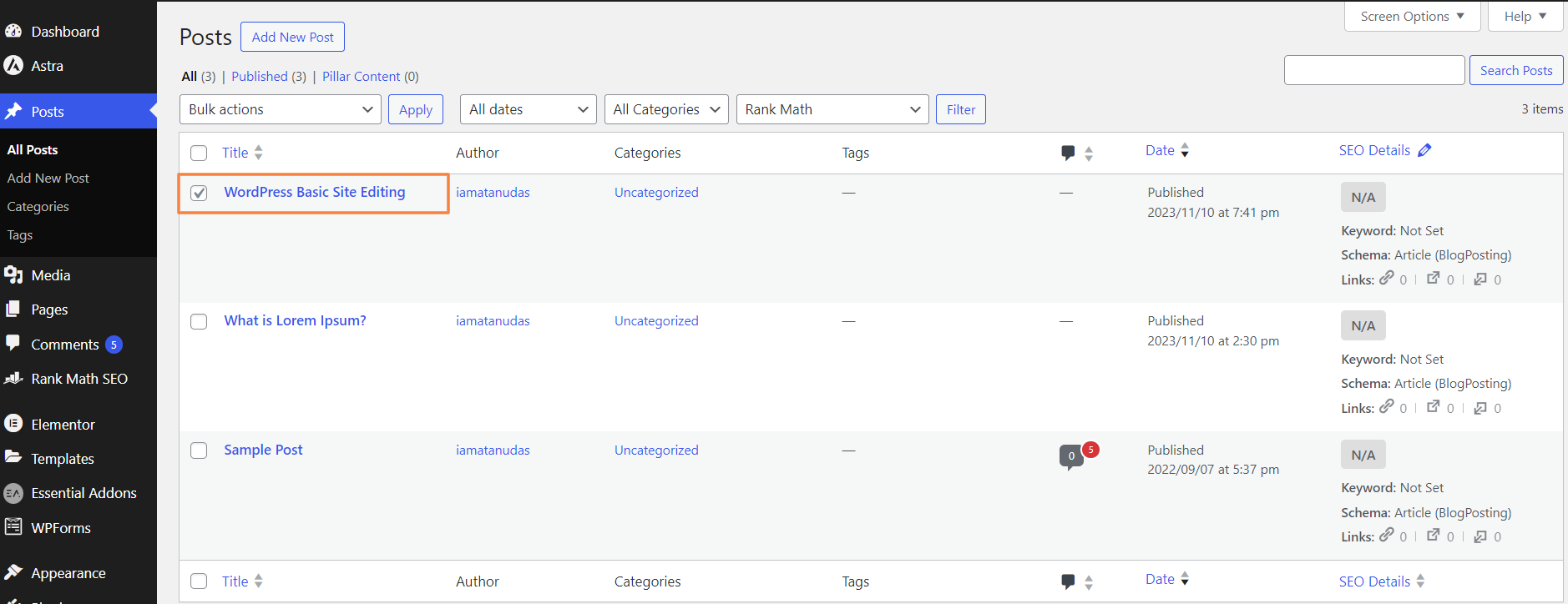Open the All Categories dropdown
Image resolution: width=1568 pixels, height=604 pixels.
click(666, 109)
